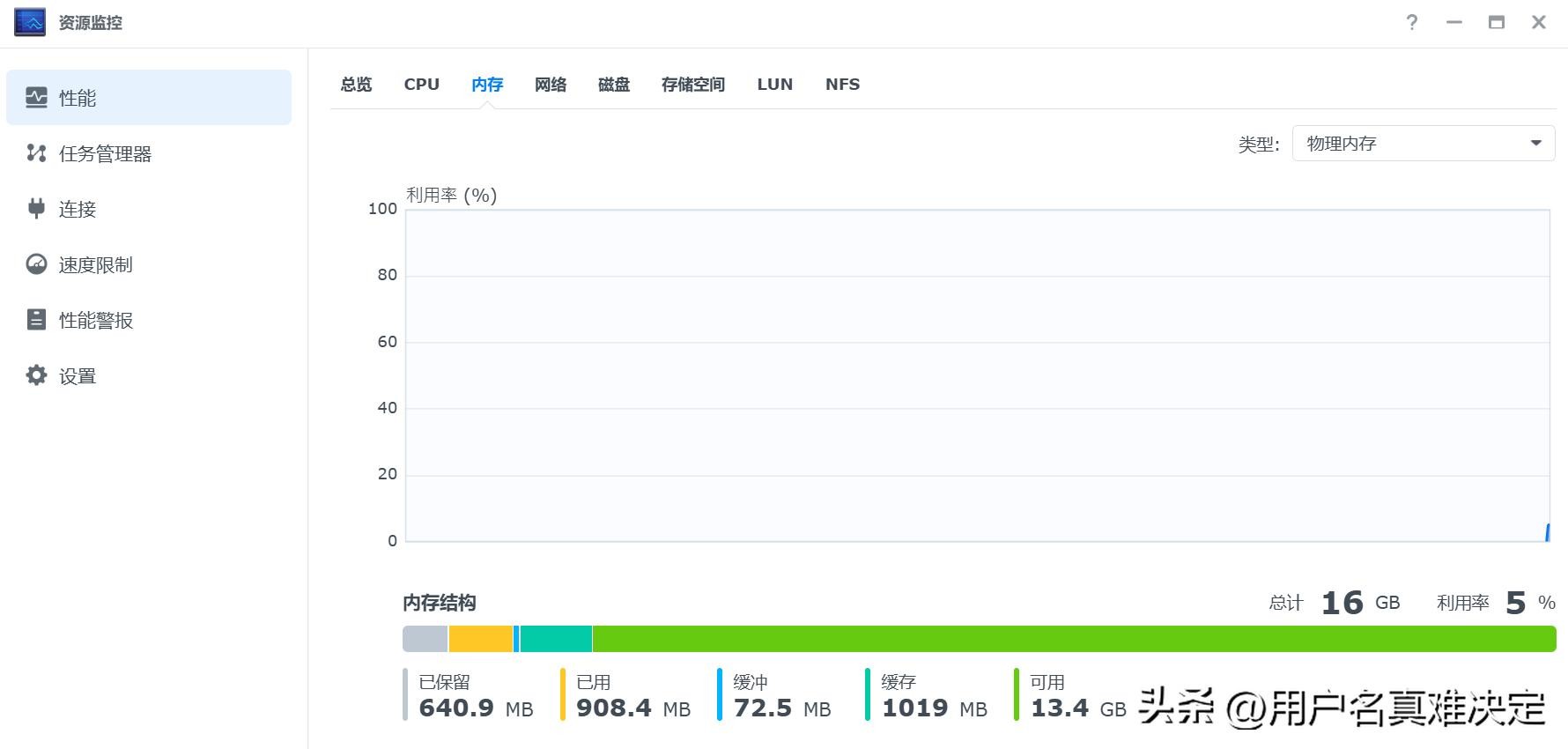Click the Performance waveform icon in sidebar
1568x749 pixels.
pyautogui.click(x=36, y=98)
